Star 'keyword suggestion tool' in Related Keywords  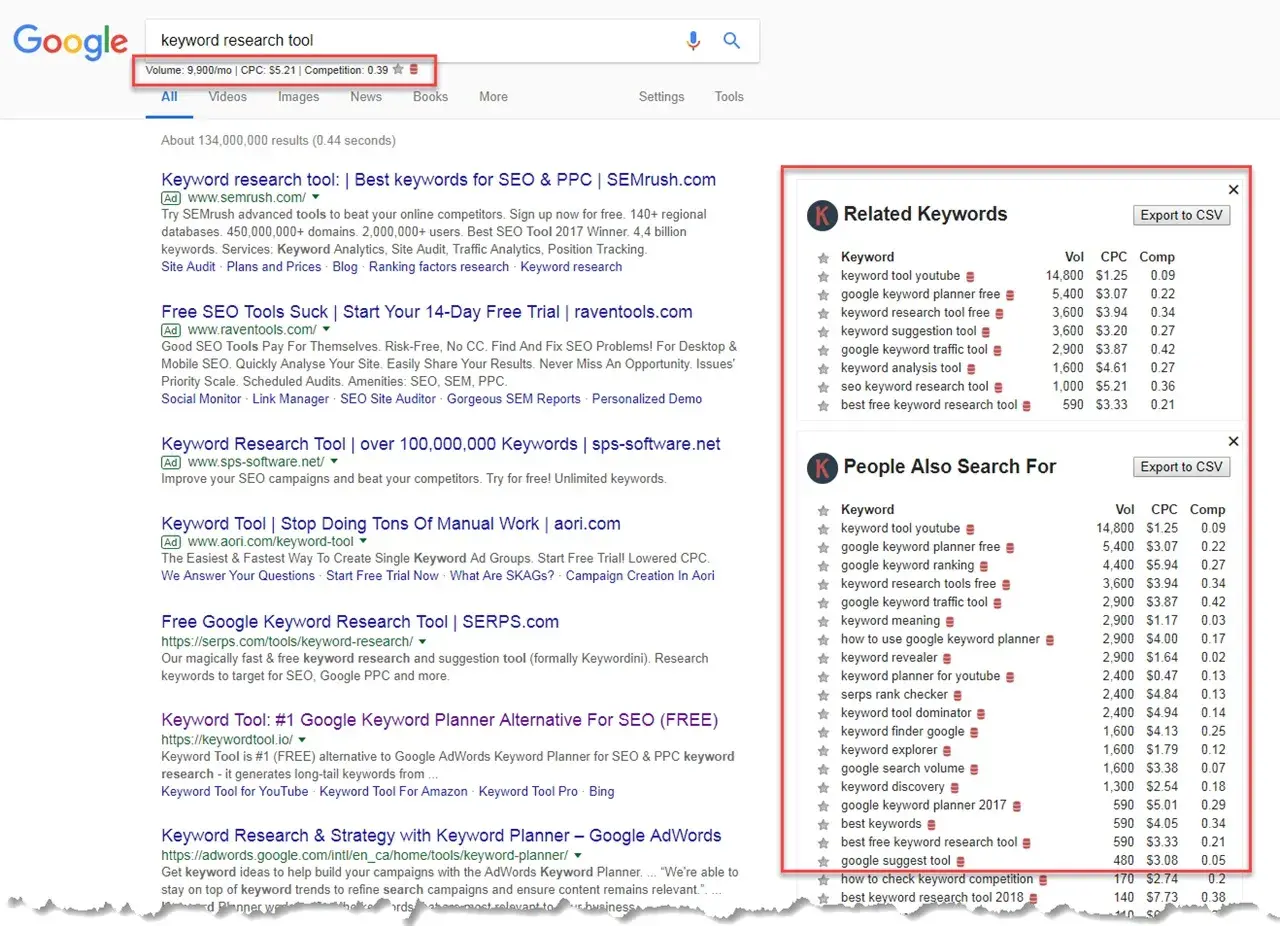(823, 332)
